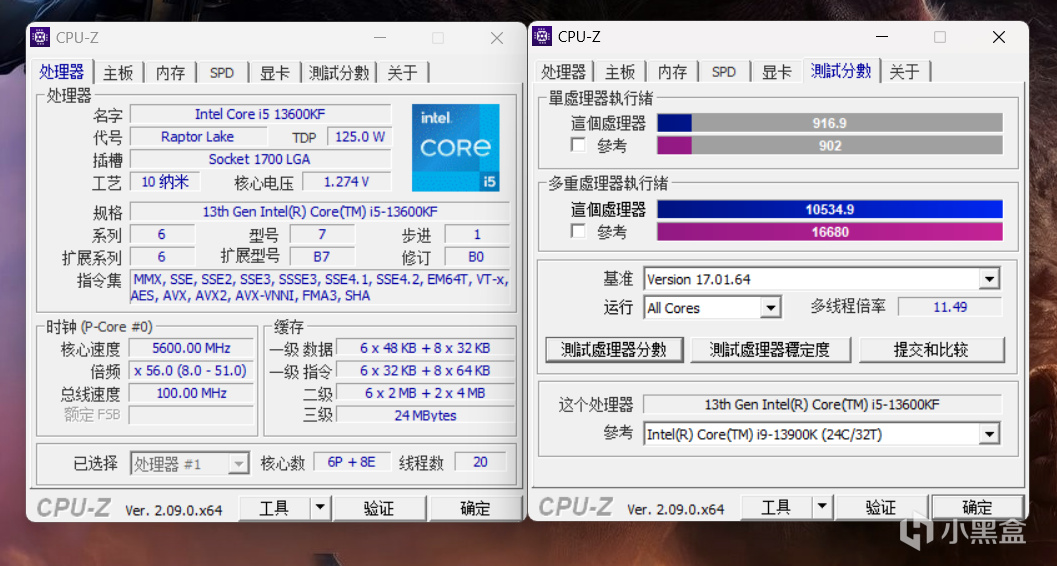Screen dimensions: 1057x566
Task: Close the right CPU-Z window
Action: (x=998, y=37)
